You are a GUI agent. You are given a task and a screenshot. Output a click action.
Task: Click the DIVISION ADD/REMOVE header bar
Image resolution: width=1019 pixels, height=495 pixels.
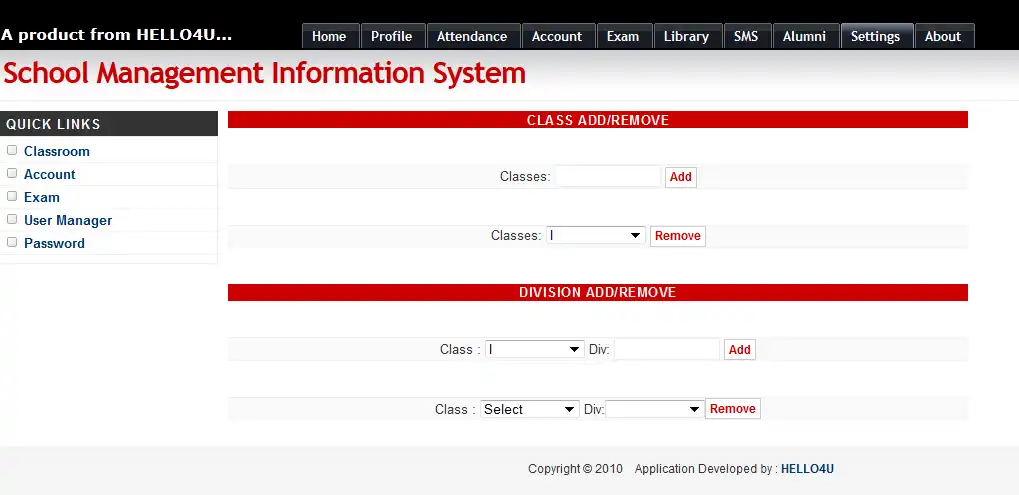pyautogui.click(x=598, y=292)
